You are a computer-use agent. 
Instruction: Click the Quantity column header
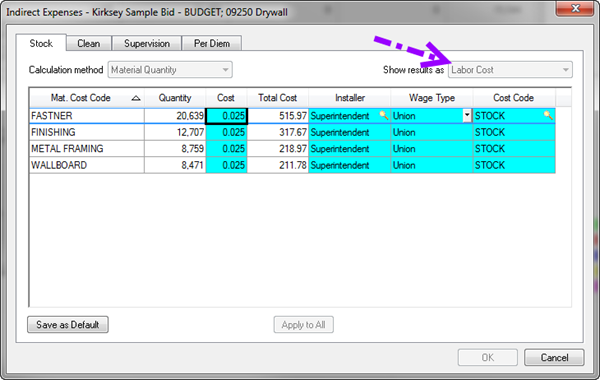175,98
